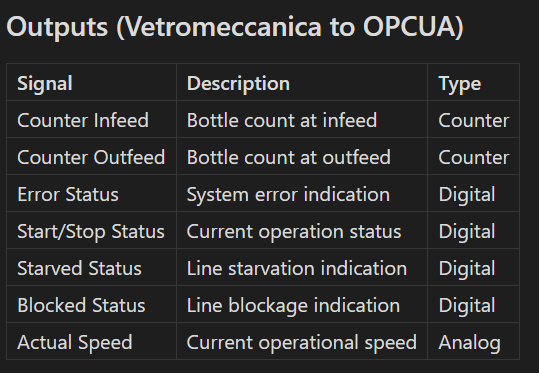Click the Start/Stop Status signal cell

point(91,231)
